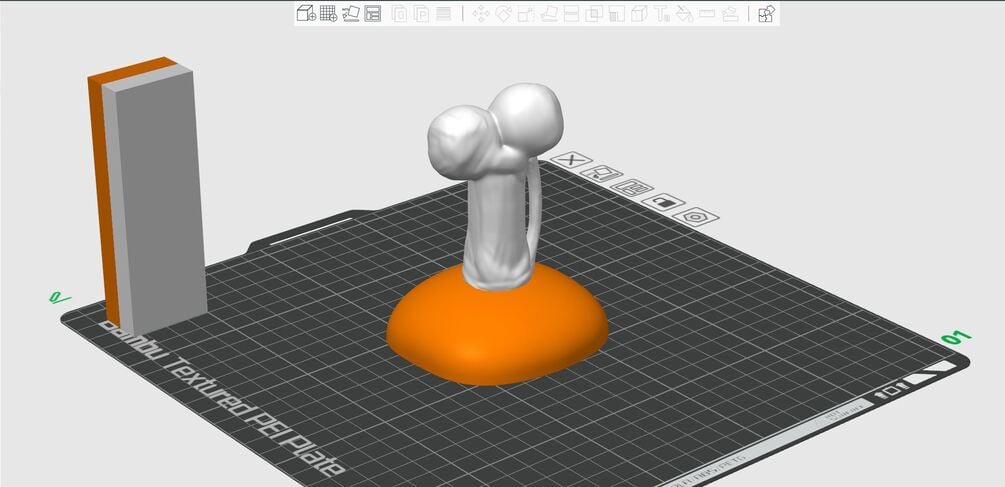This screenshot has width=1005, height=487.
Task: Open the Mesh boolean tool
Action: [594, 13]
